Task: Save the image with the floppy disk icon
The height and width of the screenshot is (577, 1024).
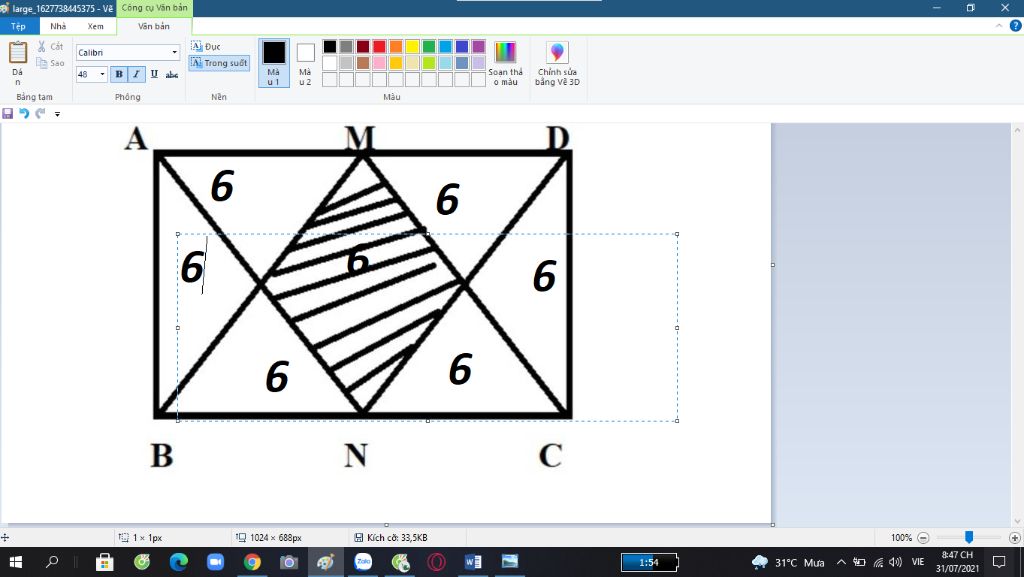Action: (x=8, y=114)
